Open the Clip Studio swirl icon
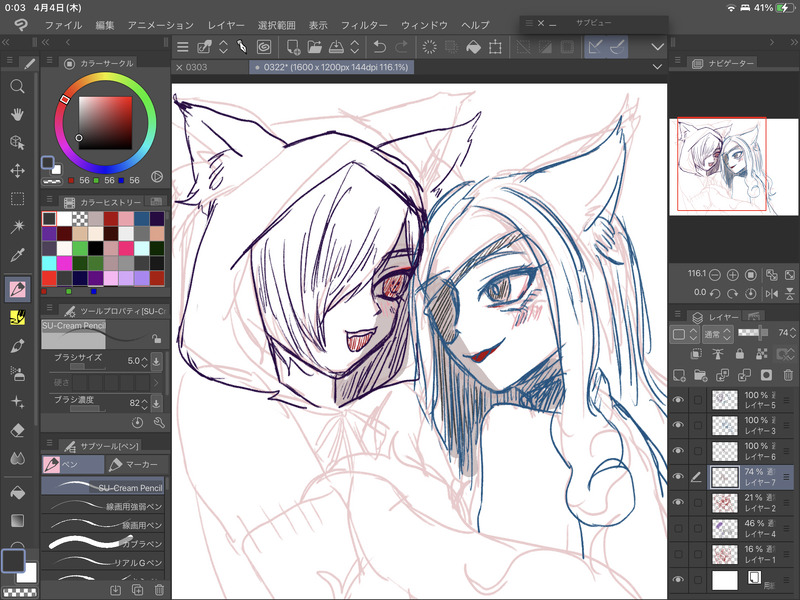The height and width of the screenshot is (600, 800). [x=264, y=47]
